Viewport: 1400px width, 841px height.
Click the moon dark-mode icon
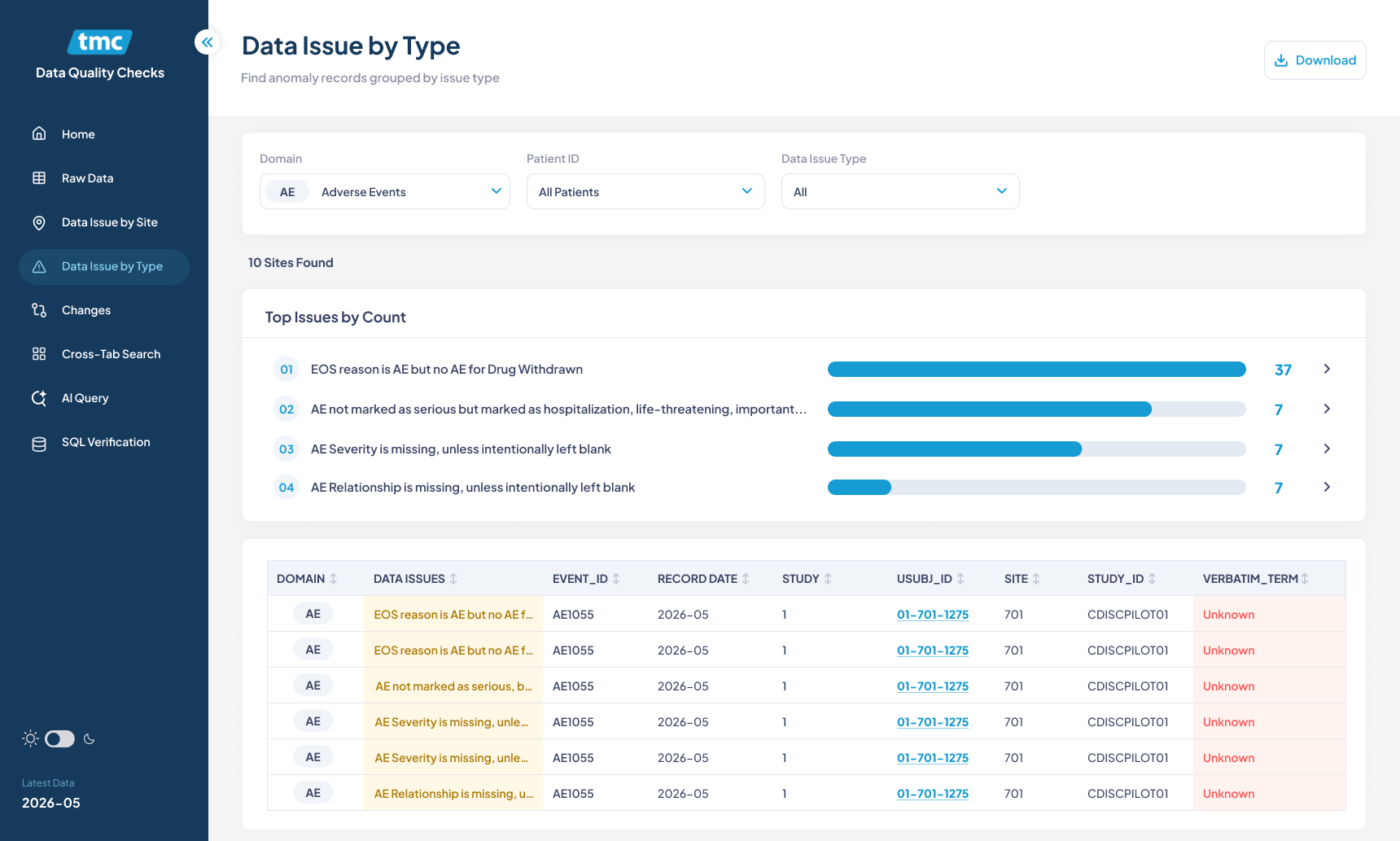pos(90,739)
